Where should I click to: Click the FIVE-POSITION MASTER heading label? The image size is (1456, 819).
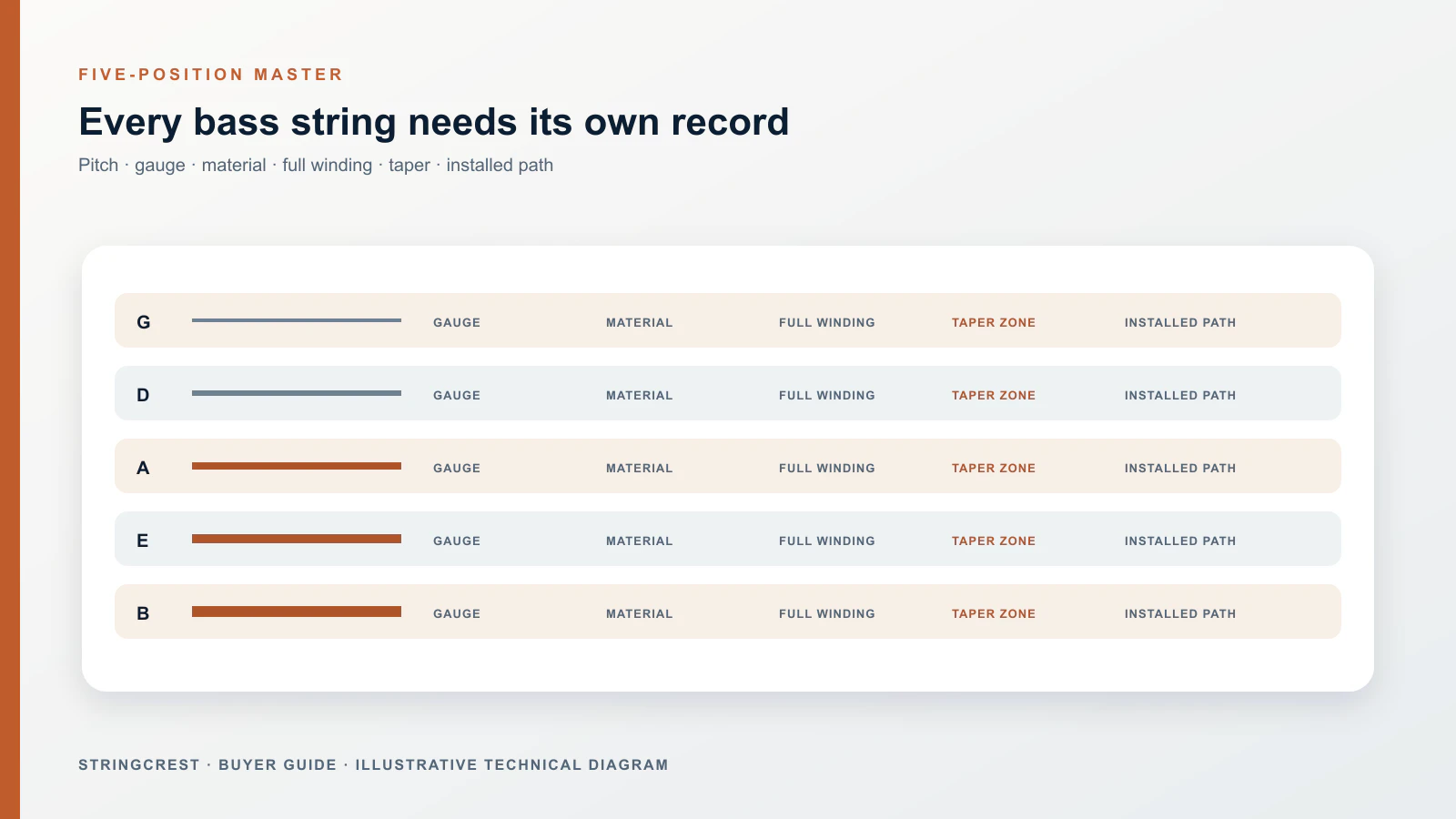210,75
